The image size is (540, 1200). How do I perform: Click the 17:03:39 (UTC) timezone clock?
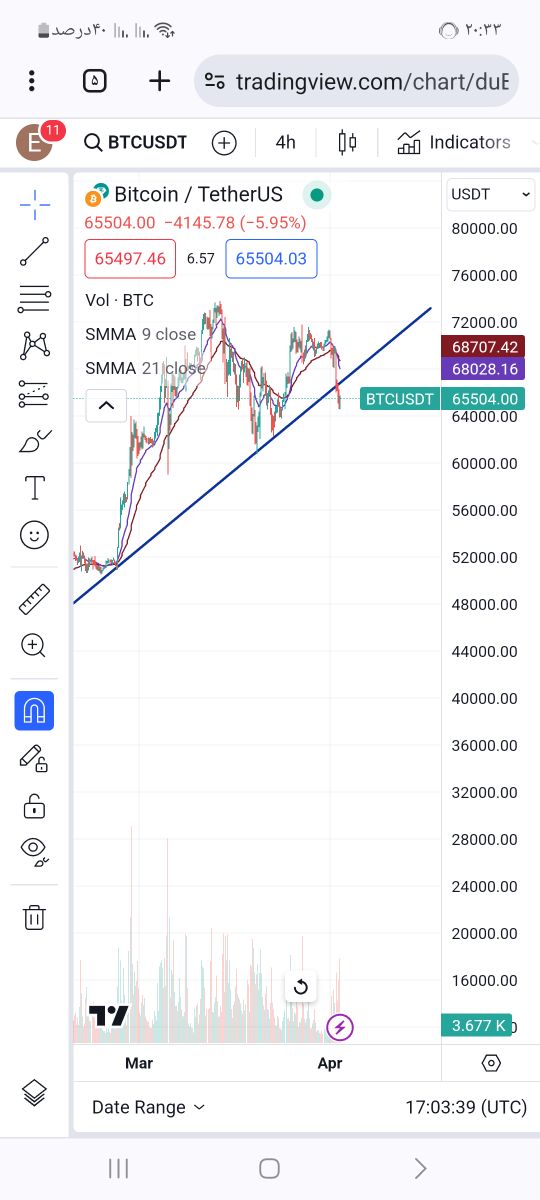466,1107
